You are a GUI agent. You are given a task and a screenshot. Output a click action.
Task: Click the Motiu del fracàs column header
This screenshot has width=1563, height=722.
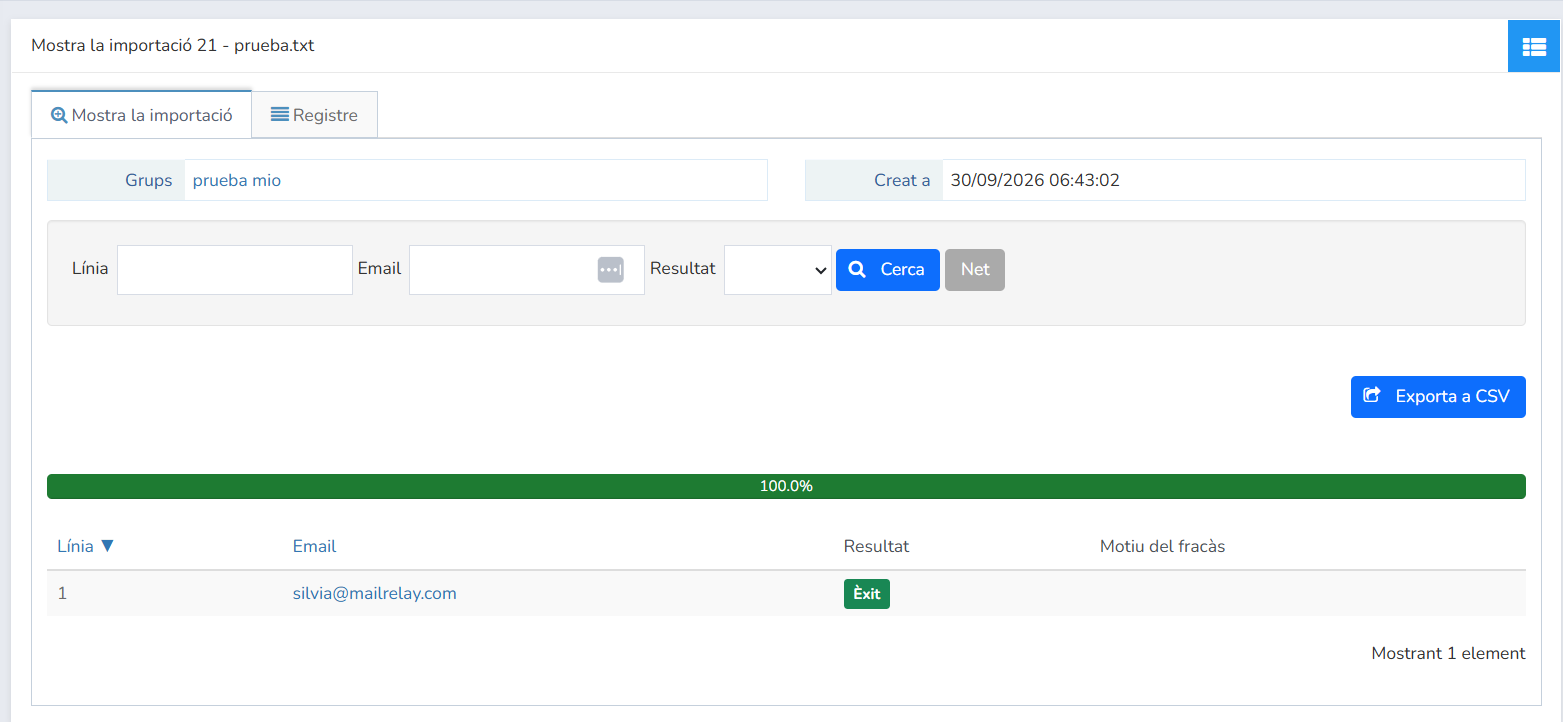point(1162,546)
